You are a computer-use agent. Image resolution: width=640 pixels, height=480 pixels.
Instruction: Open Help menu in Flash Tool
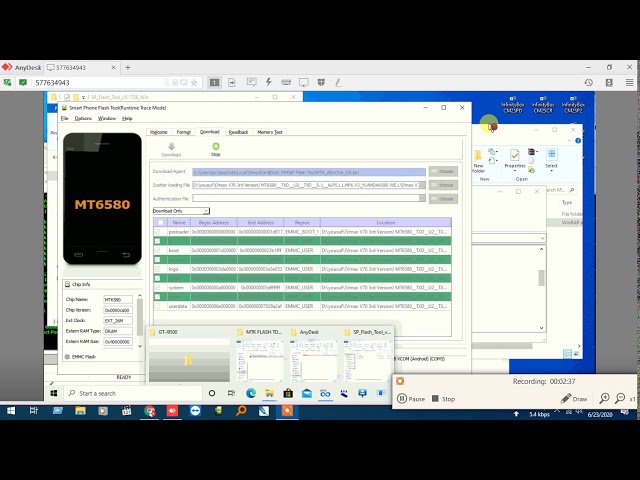[127, 118]
